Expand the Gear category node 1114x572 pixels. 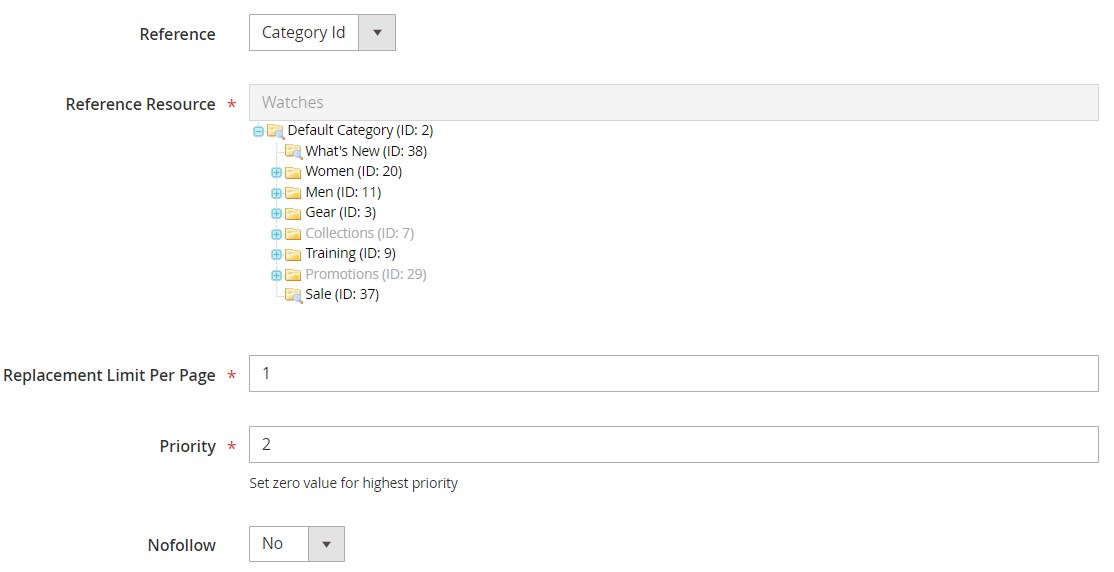(276, 213)
